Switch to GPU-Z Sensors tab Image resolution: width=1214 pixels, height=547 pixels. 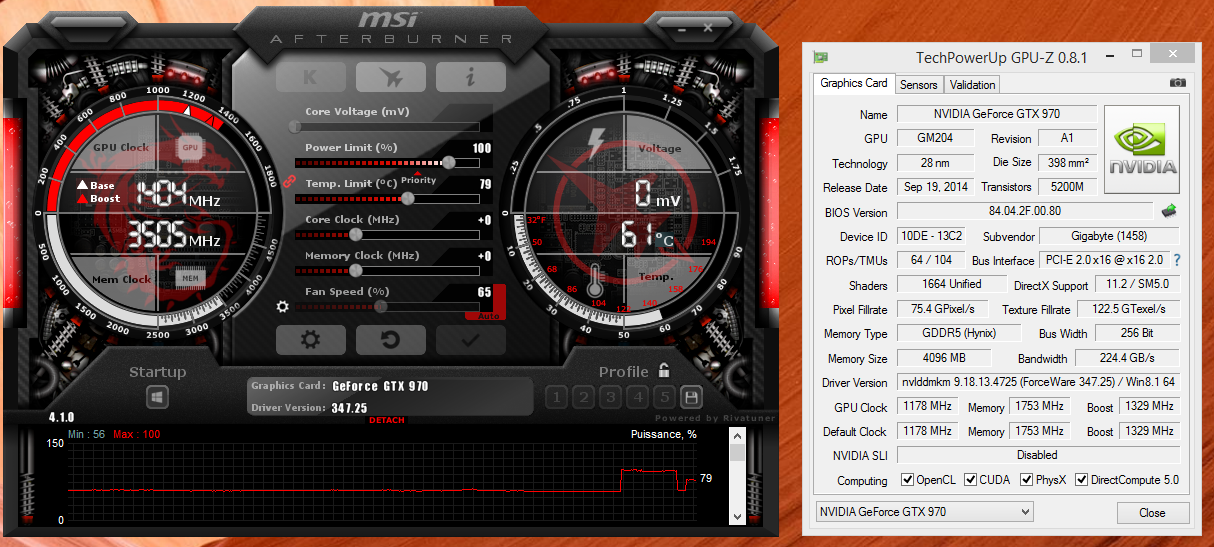pos(918,85)
